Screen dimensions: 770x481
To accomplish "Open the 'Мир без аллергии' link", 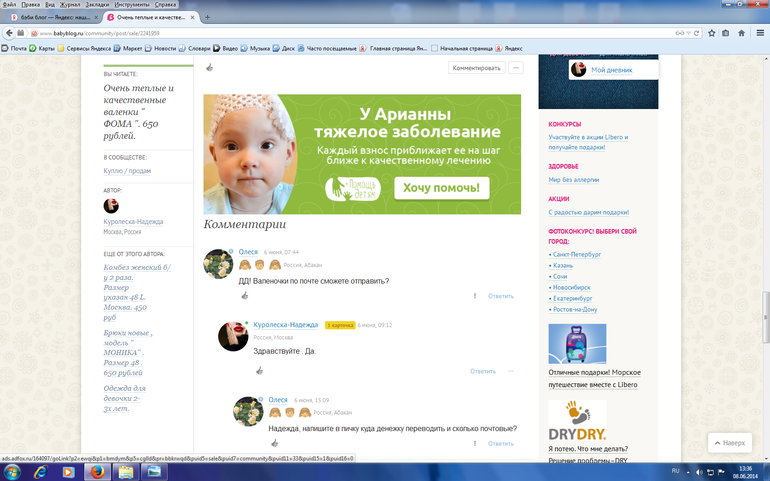I will 574,179.
